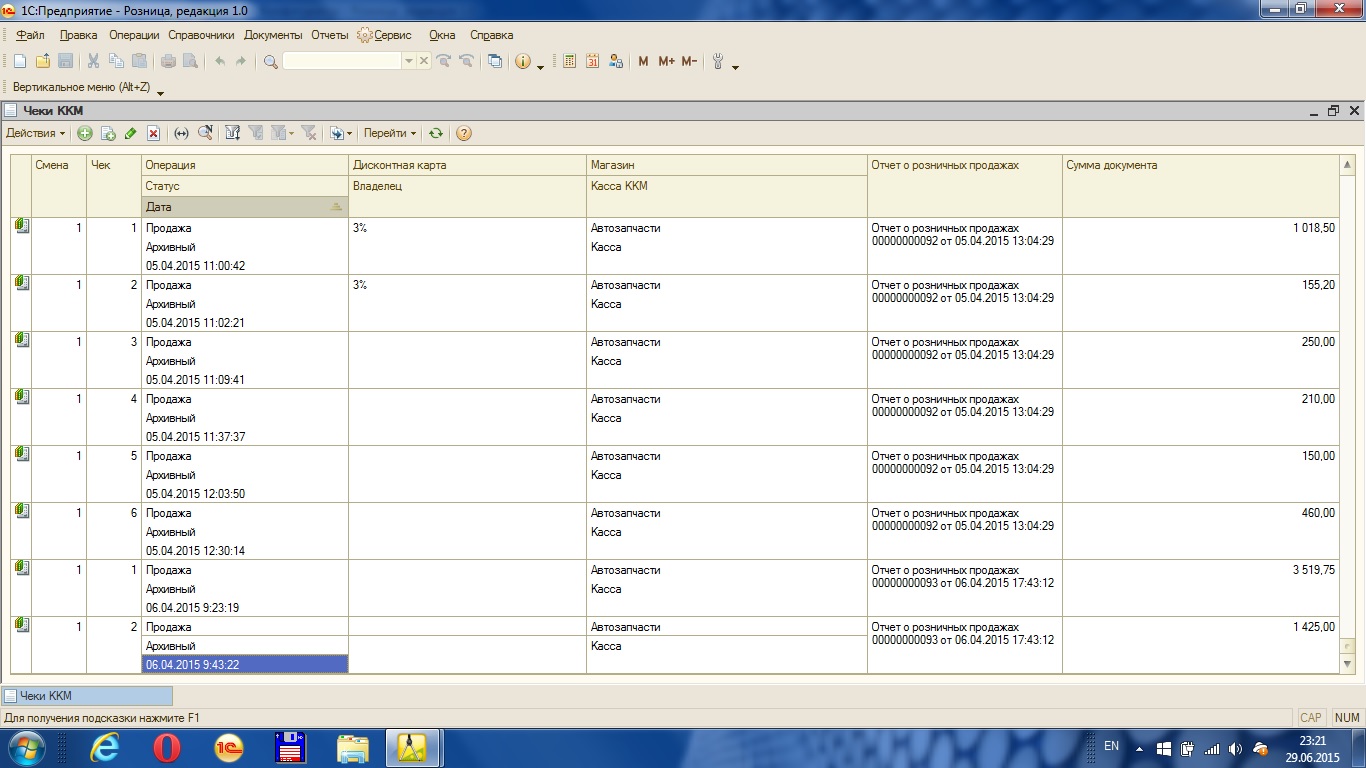Click the table scrollbar down arrow
Screen dimensions: 1366x768
tap(1347, 664)
